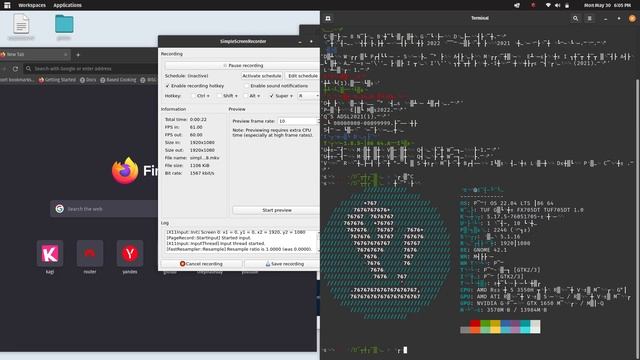Viewport: 640px width, 360px height.
Task: Reload the page in Firefox
Action: click(x=15, y=69)
